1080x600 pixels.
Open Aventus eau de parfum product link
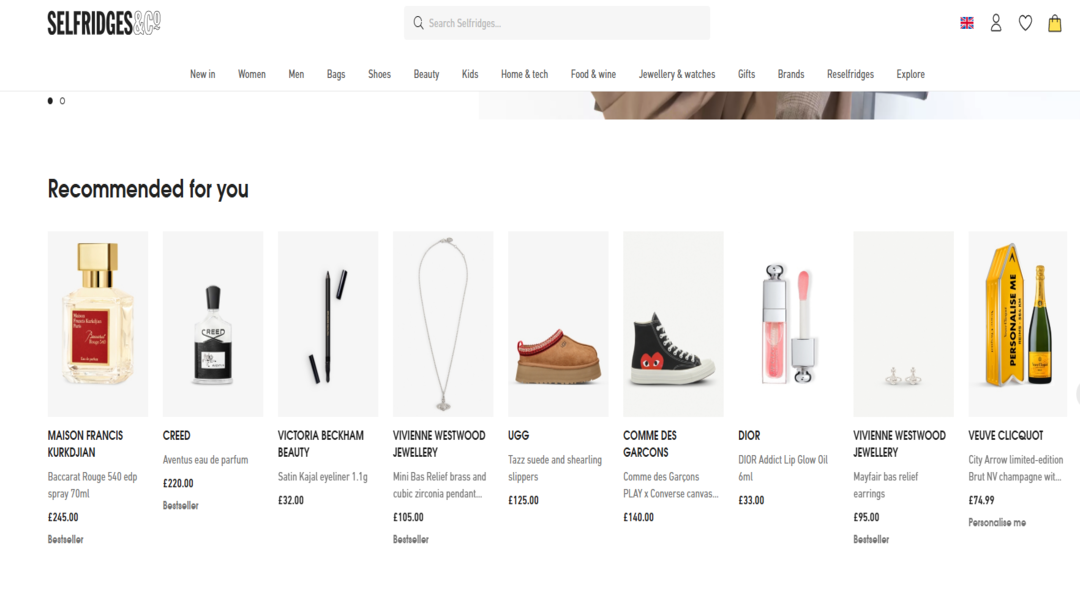pos(205,459)
